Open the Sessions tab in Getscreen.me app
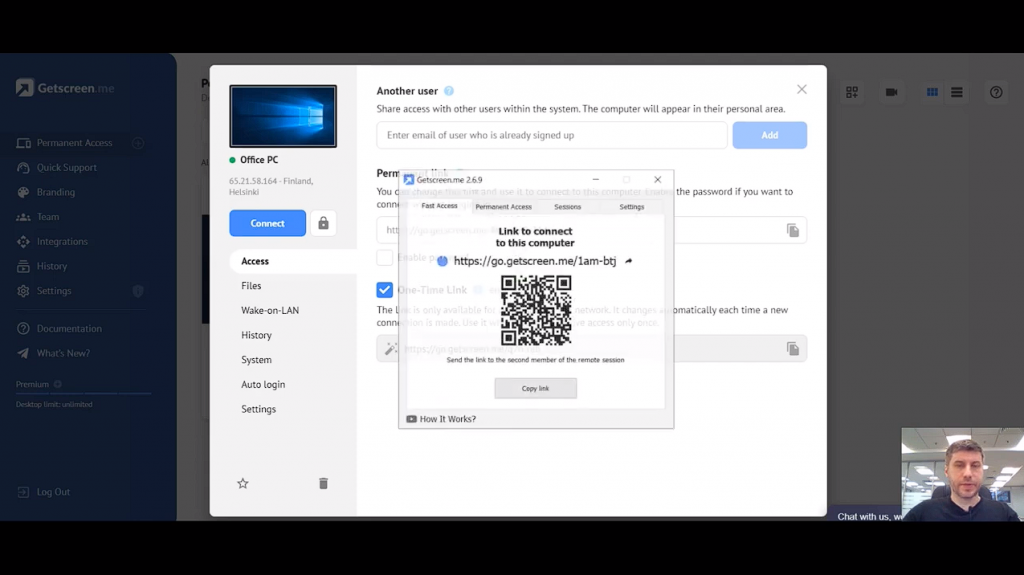The image size is (1024, 575). [568, 207]
